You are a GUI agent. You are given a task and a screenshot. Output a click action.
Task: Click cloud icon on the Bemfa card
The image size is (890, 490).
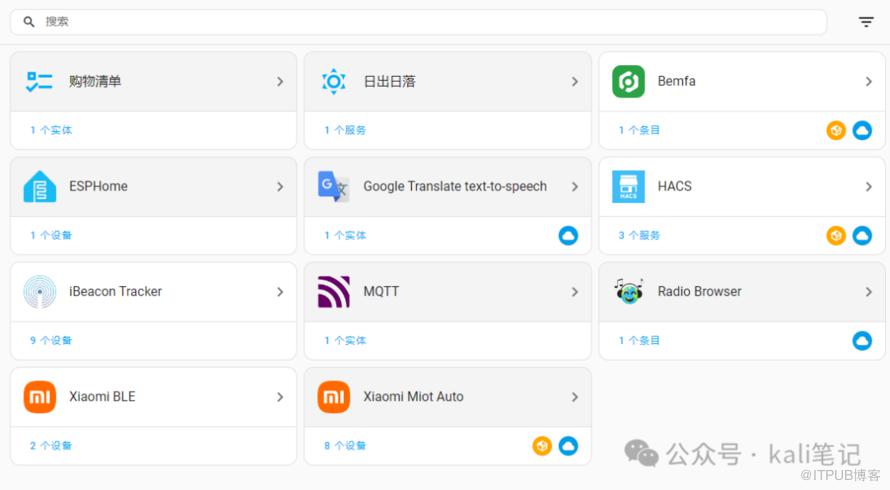coord(862,130)
